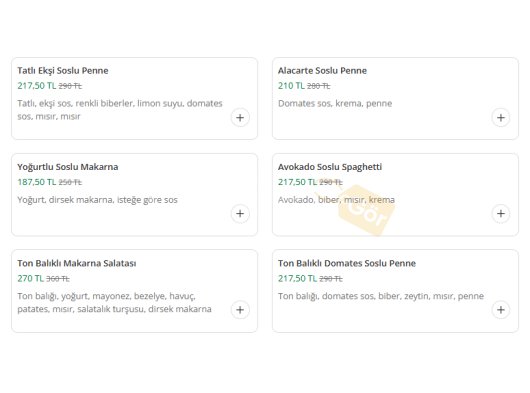Add Tatlı Ekşi Soslu Penne with plus icon
This screenshot has width=530, height=393.
point(240,118)
